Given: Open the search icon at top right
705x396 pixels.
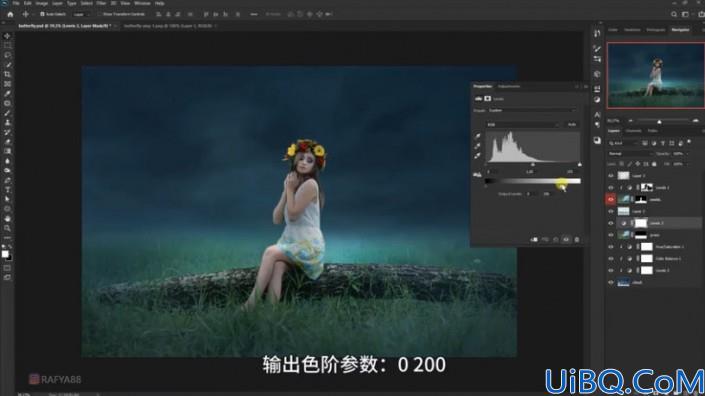Looking at the screenshot, I should 674,14.
